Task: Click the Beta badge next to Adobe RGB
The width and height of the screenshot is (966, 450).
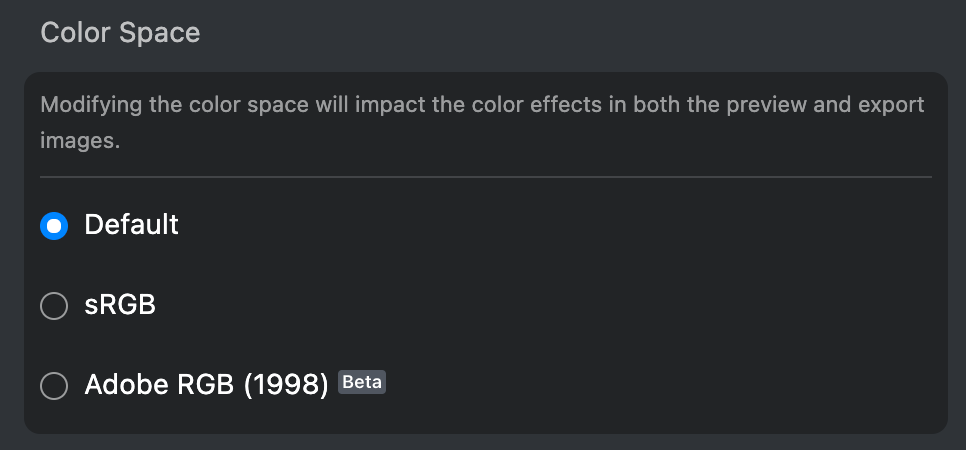Action: tap(362, 382)
